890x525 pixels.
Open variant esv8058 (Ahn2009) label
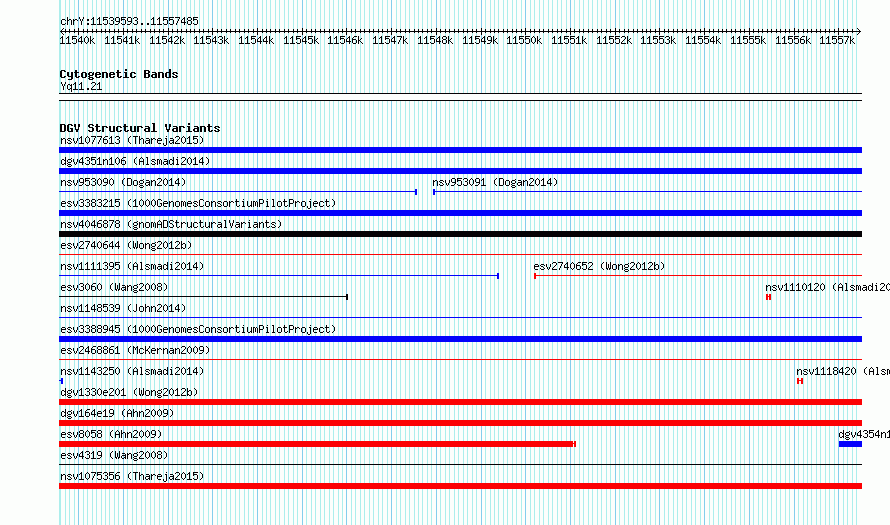(x=111, y=434)
